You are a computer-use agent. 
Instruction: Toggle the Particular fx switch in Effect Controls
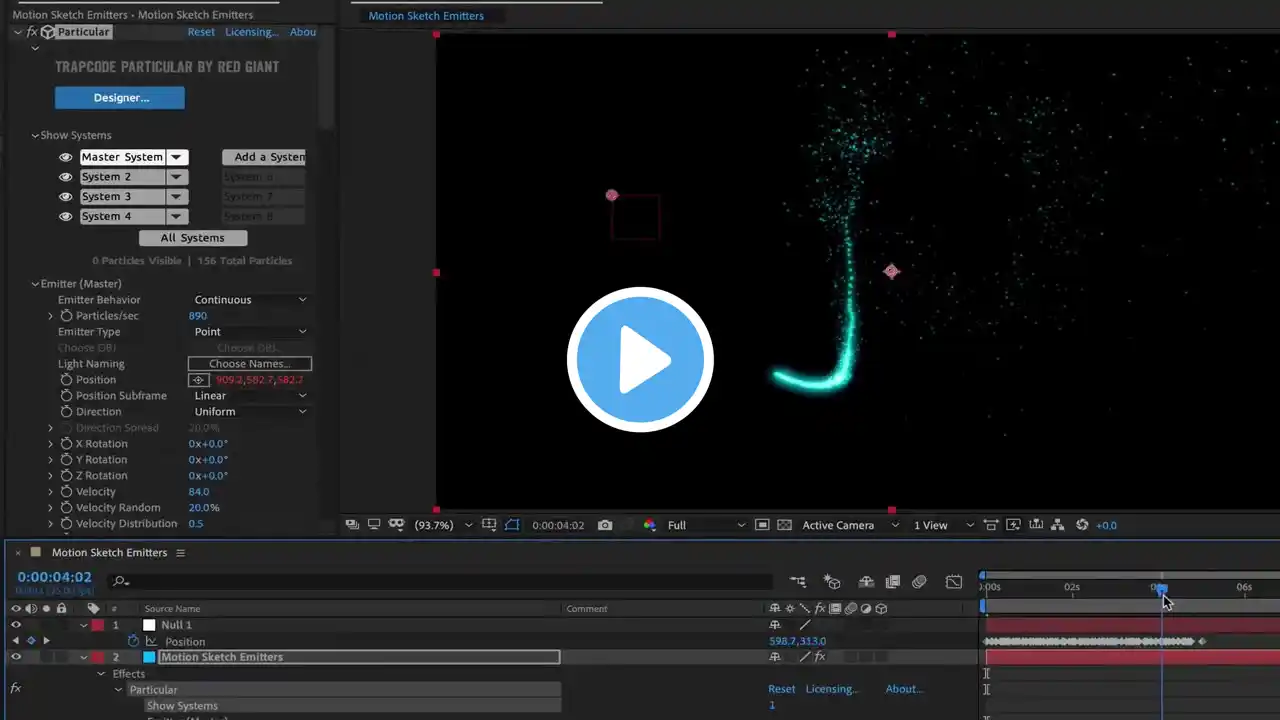(x=32, y=32)
